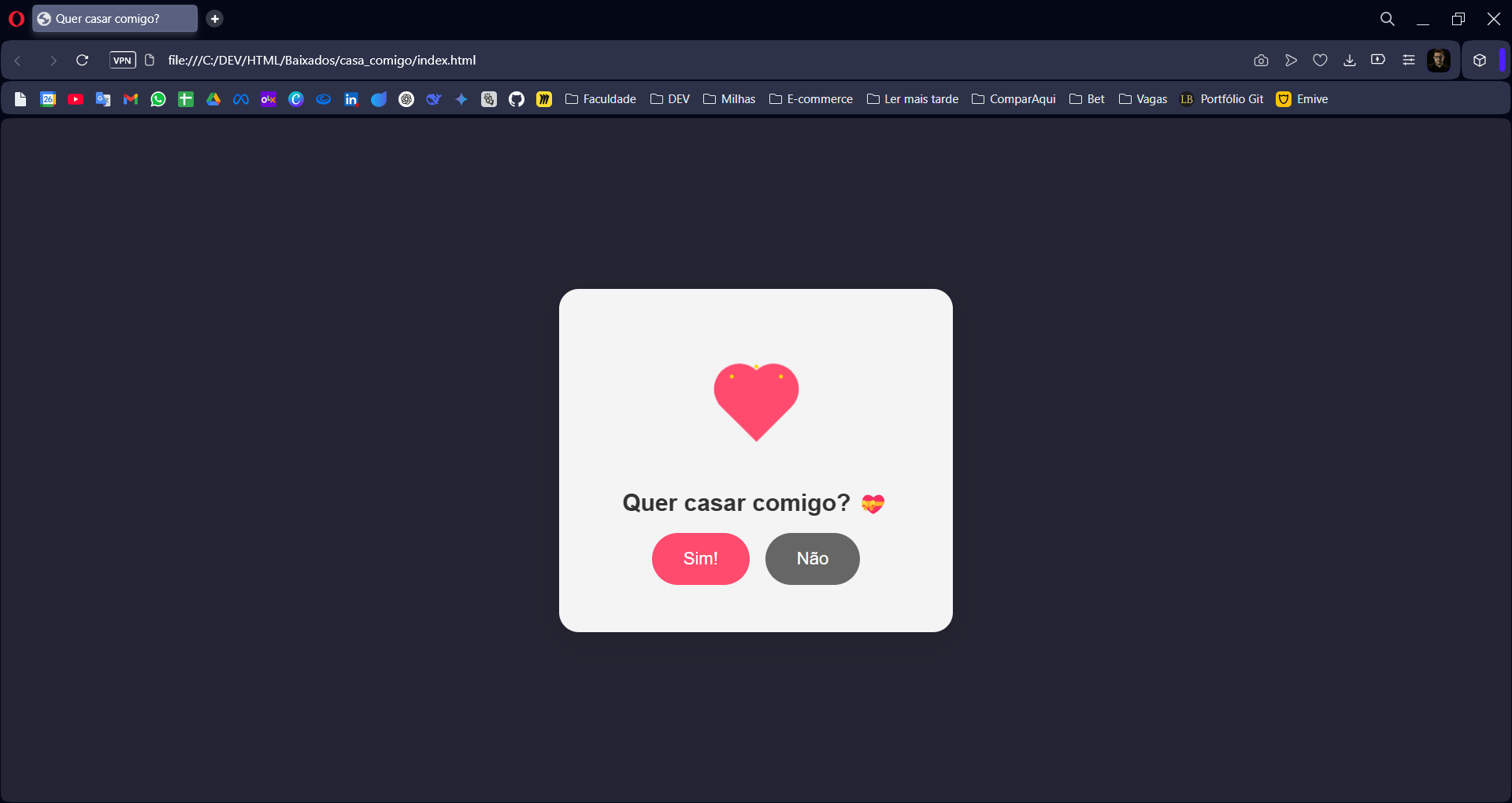
Task: Open the GitHub bookmark
Action: pyautogui.click(x=517, y=99)
